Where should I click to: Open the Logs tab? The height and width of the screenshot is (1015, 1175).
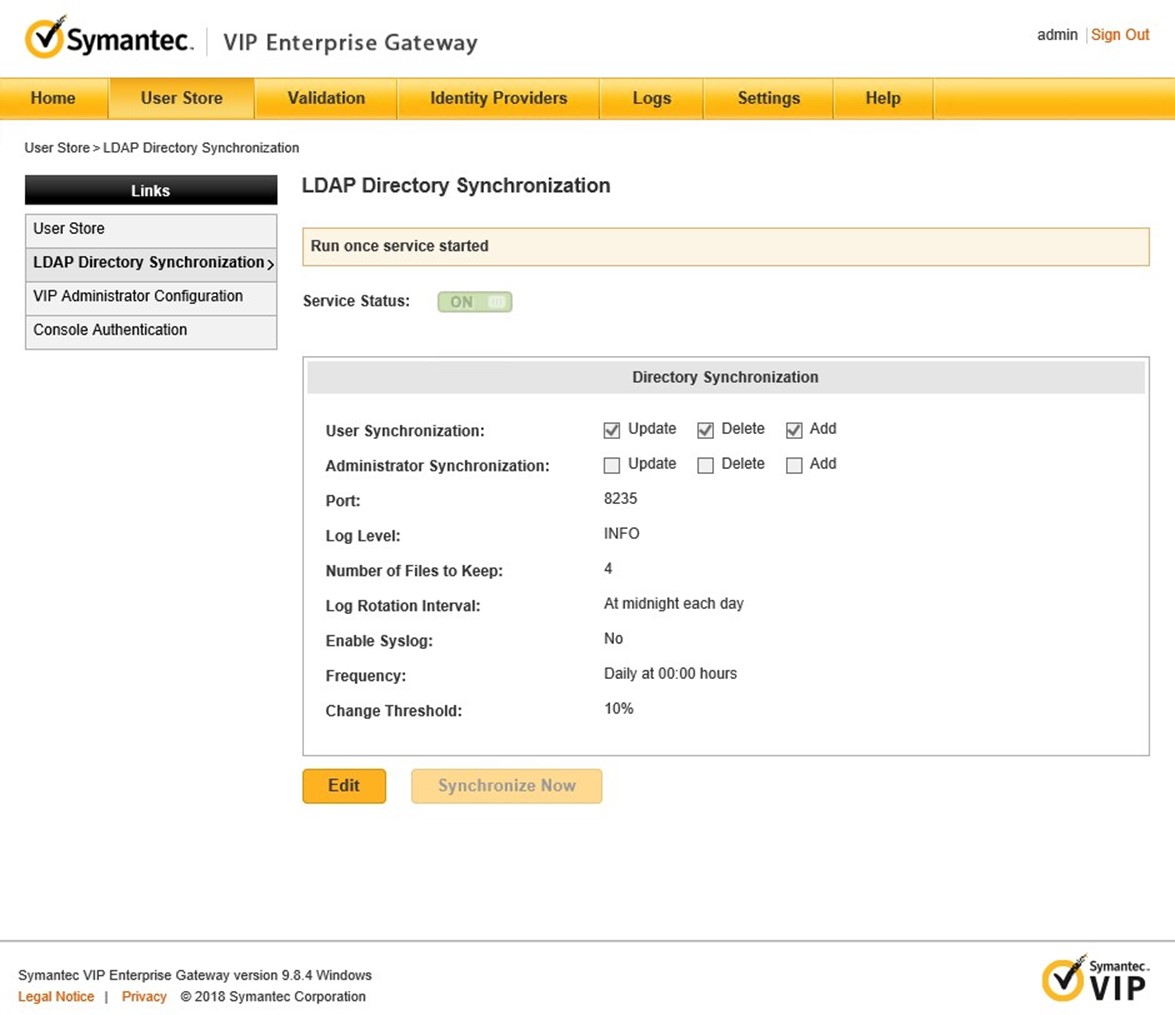[651, 98]
